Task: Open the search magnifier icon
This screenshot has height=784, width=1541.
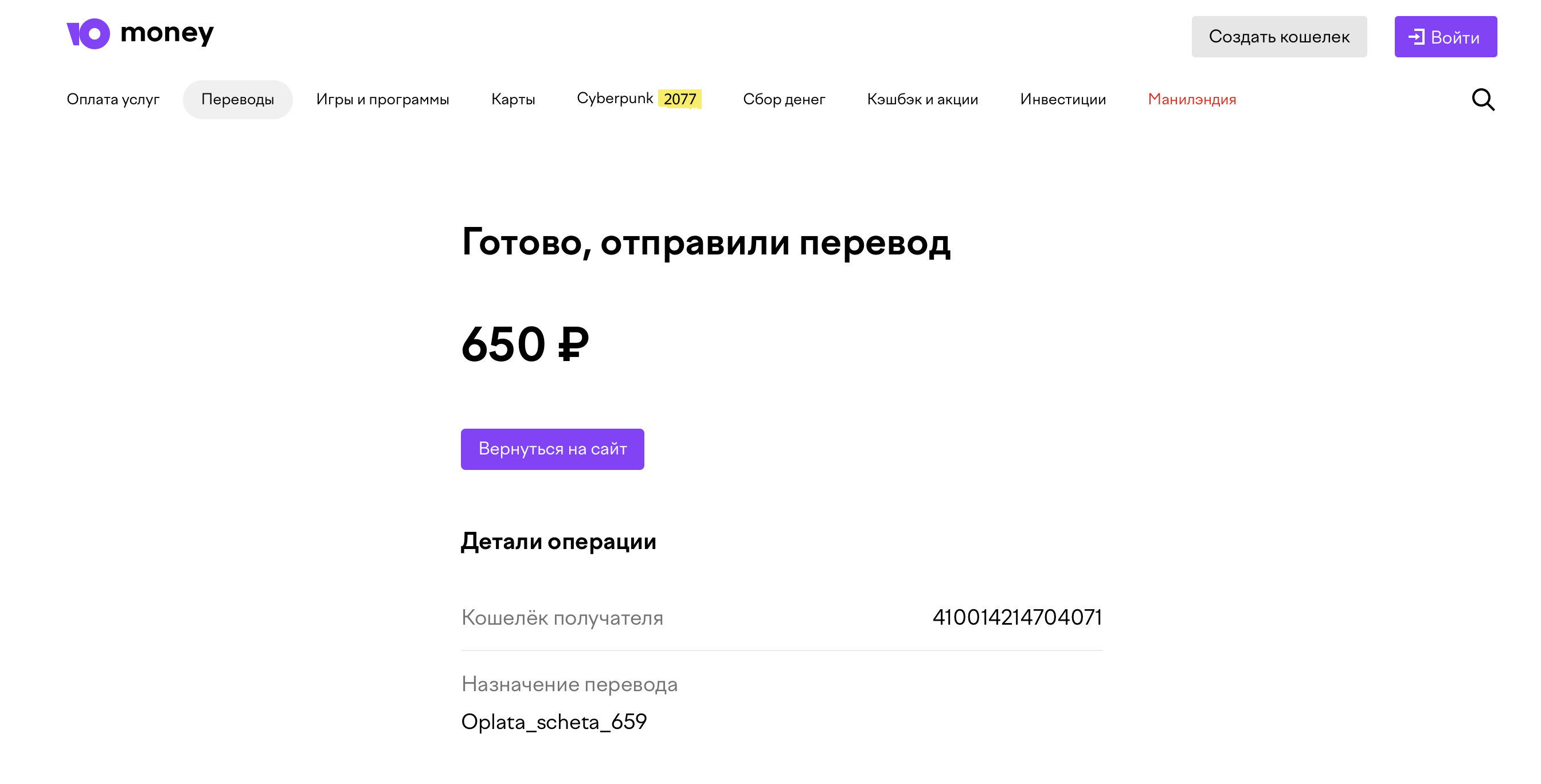Action: click(1483, 99)
